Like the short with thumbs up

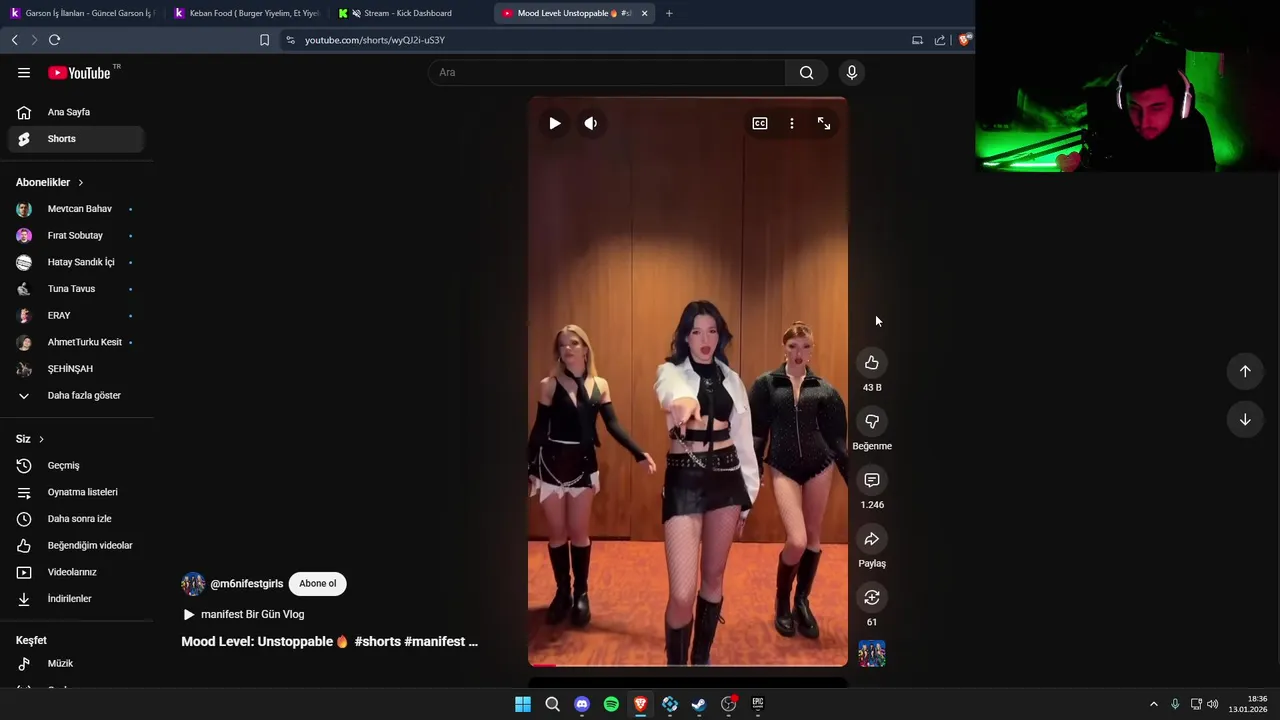(872, 362)
